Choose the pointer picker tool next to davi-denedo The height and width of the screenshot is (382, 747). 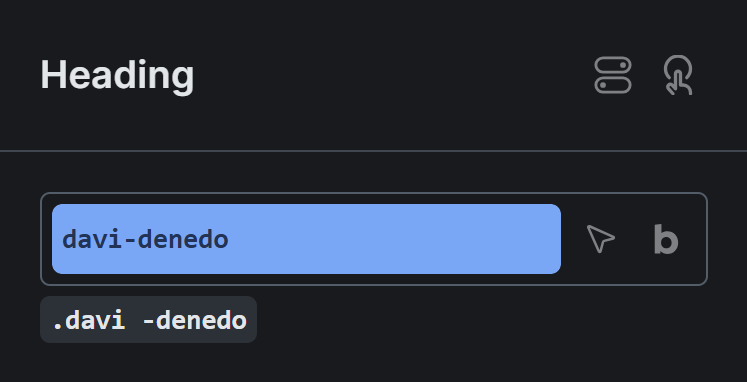[x=600, y=239]
